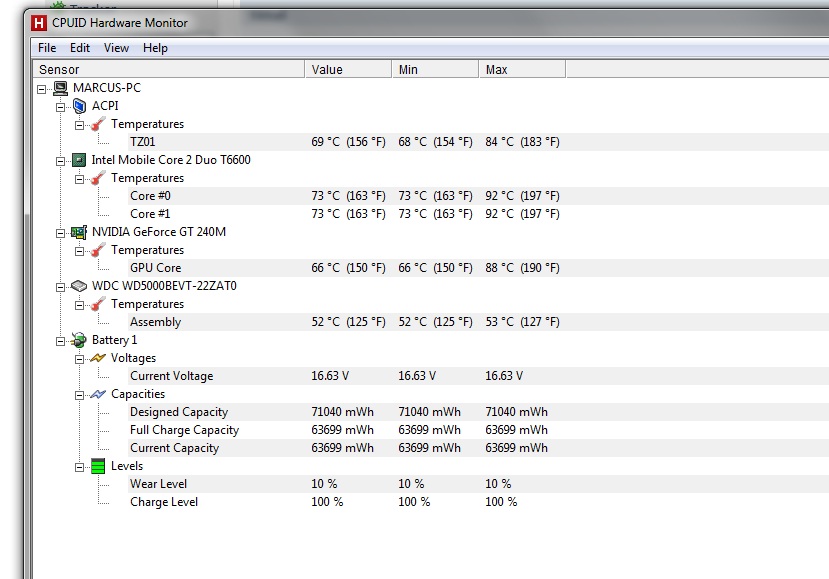Select the Wear Level row
The image size is (829, 579).
pos(478,484)
